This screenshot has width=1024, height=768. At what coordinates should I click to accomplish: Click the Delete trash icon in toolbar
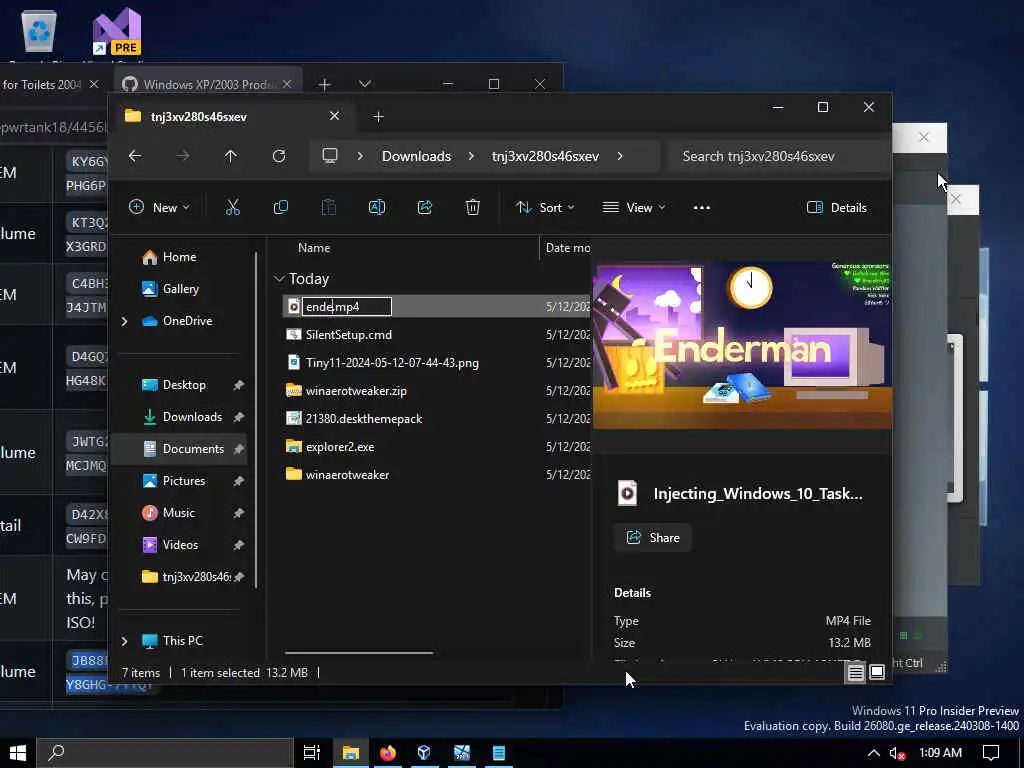pos(472,208)
